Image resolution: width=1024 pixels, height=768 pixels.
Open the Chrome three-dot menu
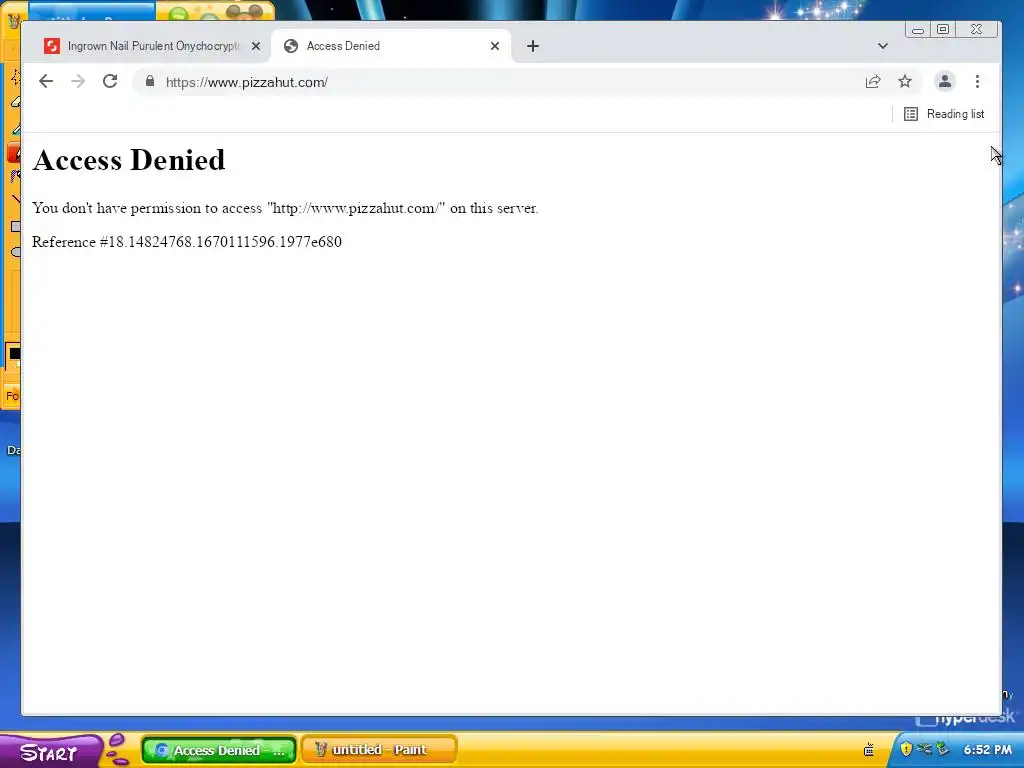coord(977,82)
